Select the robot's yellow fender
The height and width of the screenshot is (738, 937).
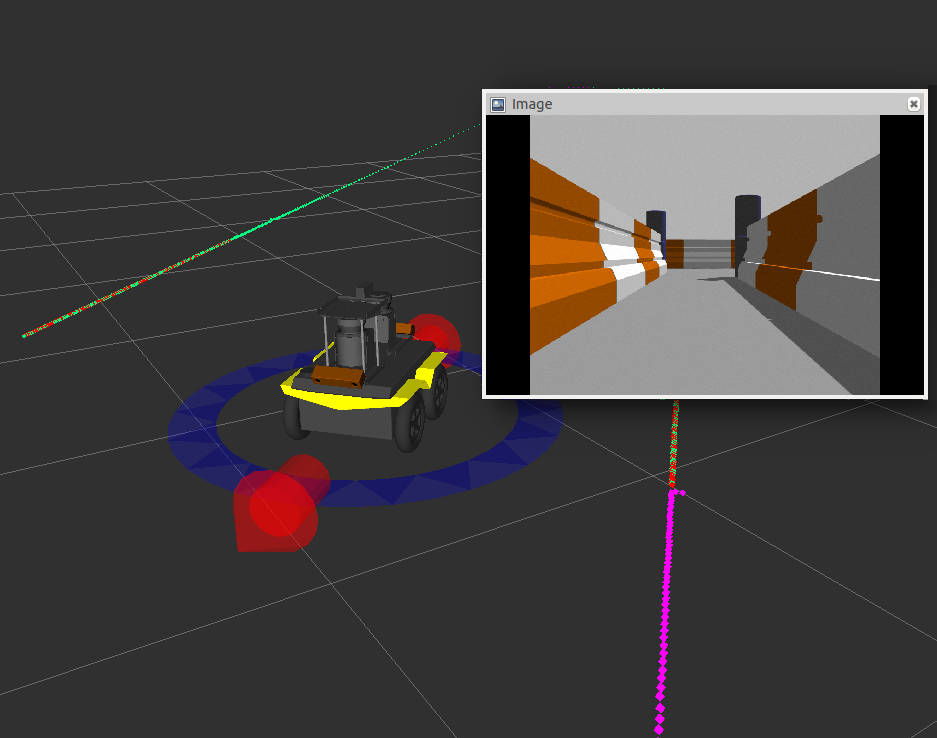pos(345,397)
